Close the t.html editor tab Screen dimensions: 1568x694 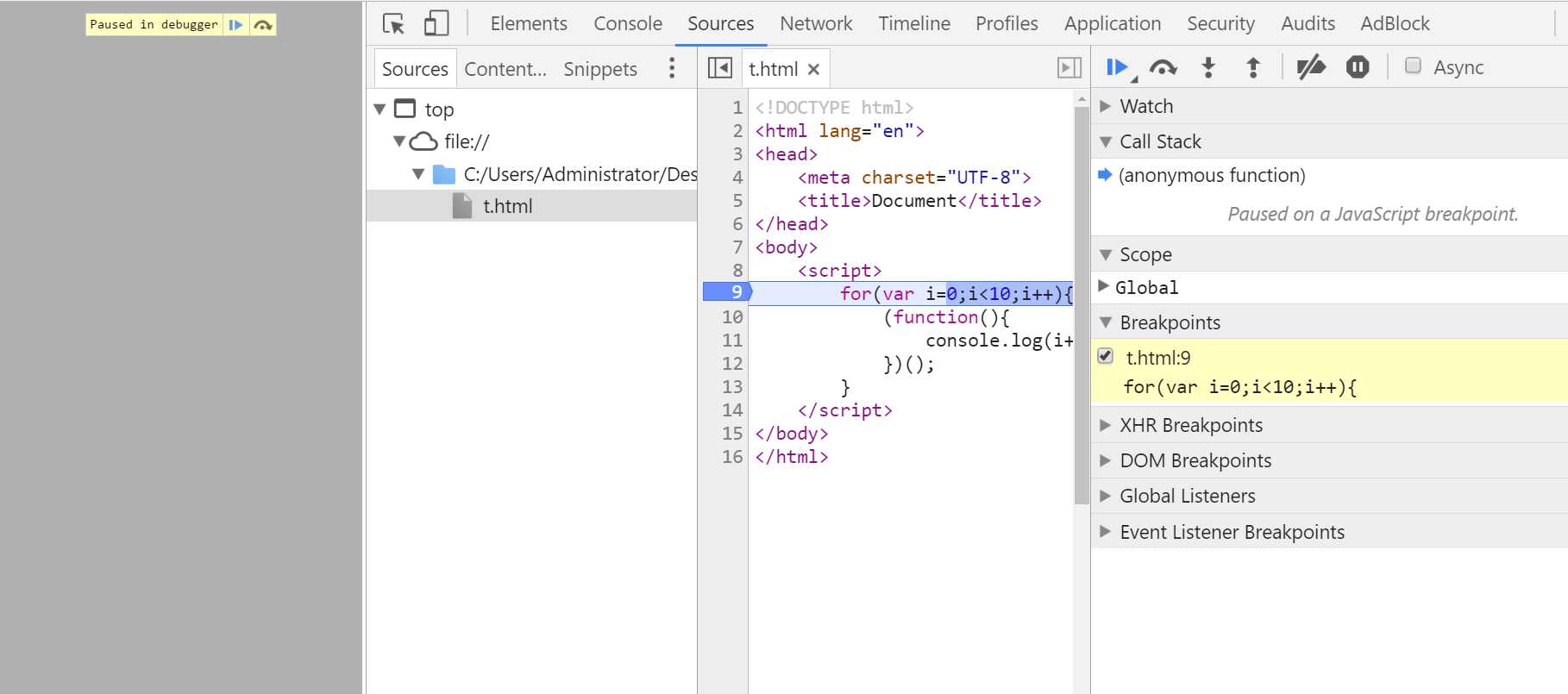pyautogui.click(x=813, y=69)
